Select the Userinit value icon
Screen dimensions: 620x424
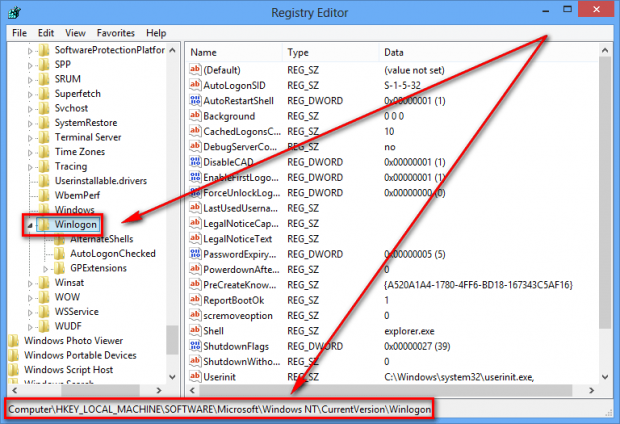click(195, 377)
